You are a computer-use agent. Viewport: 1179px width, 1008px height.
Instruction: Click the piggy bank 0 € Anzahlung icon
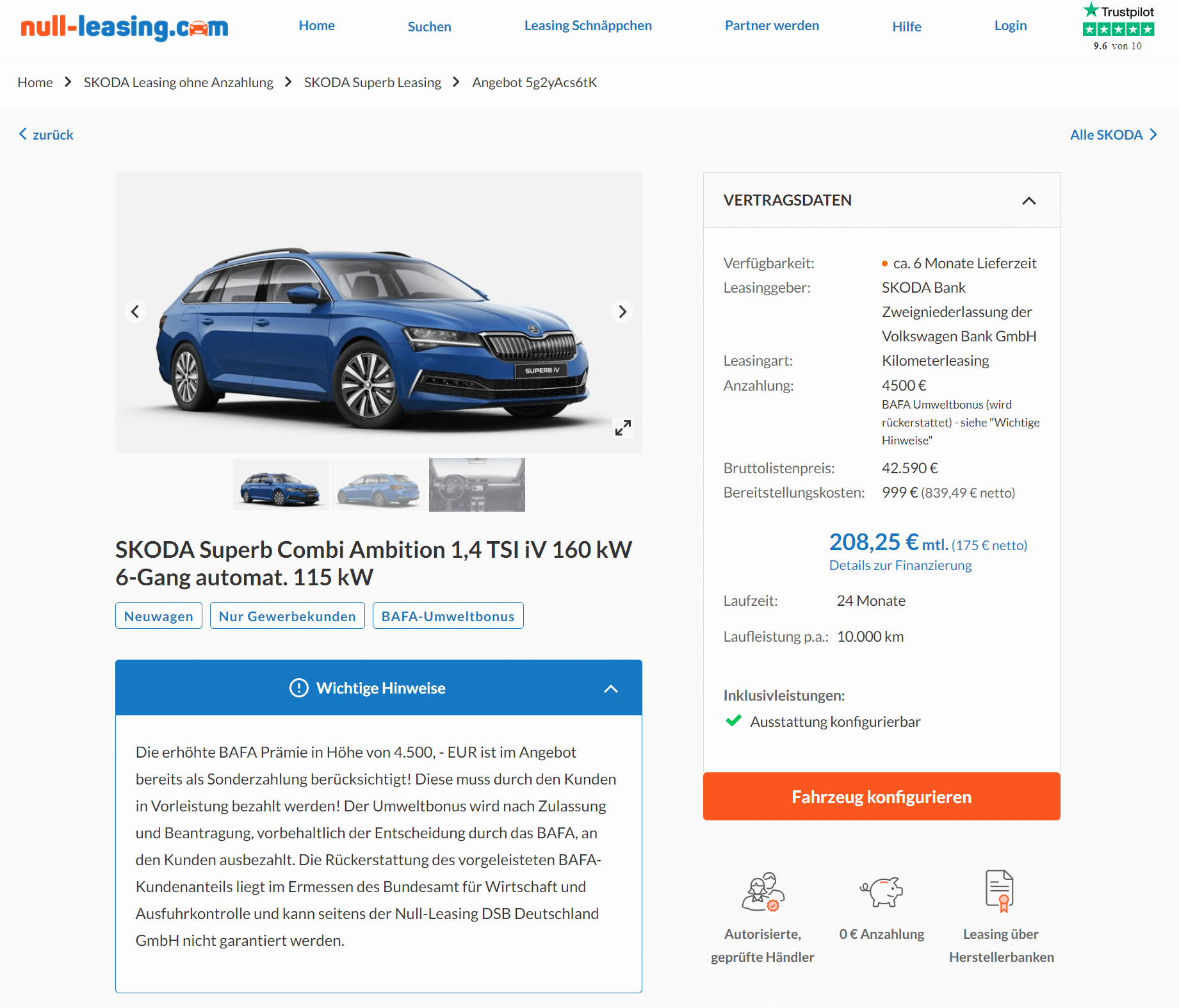(x=881, y=891)
